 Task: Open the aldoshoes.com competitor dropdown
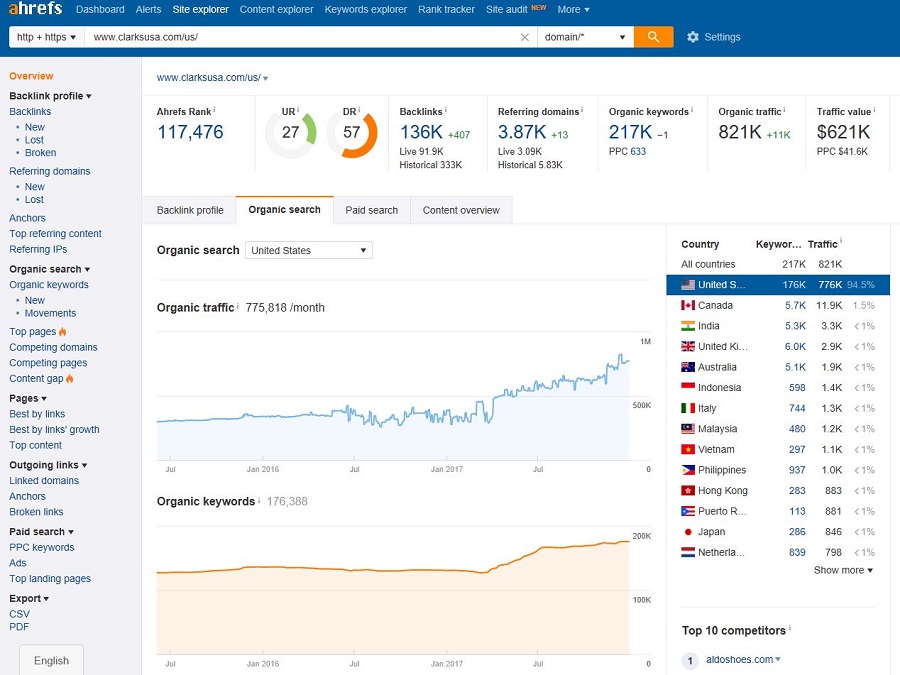(x=778, y=660)
